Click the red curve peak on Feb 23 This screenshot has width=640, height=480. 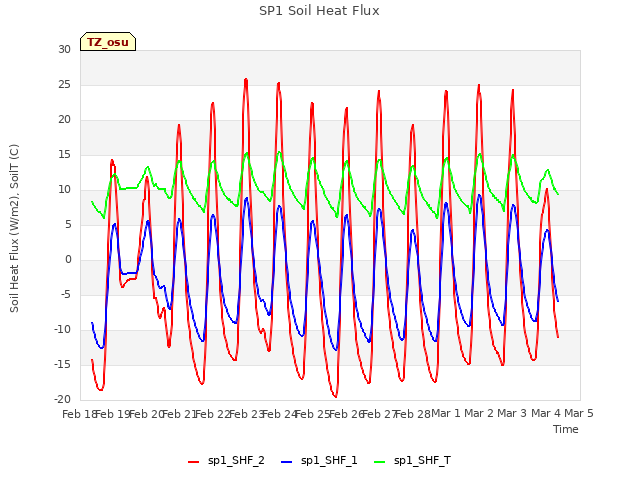246,79
